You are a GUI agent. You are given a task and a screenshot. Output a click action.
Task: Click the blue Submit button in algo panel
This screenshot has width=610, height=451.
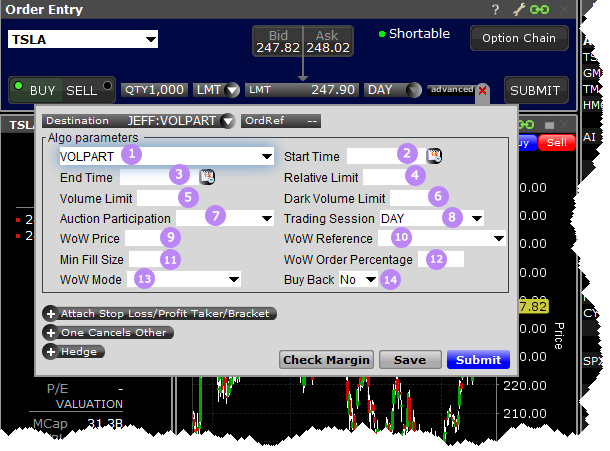point(478,360)
